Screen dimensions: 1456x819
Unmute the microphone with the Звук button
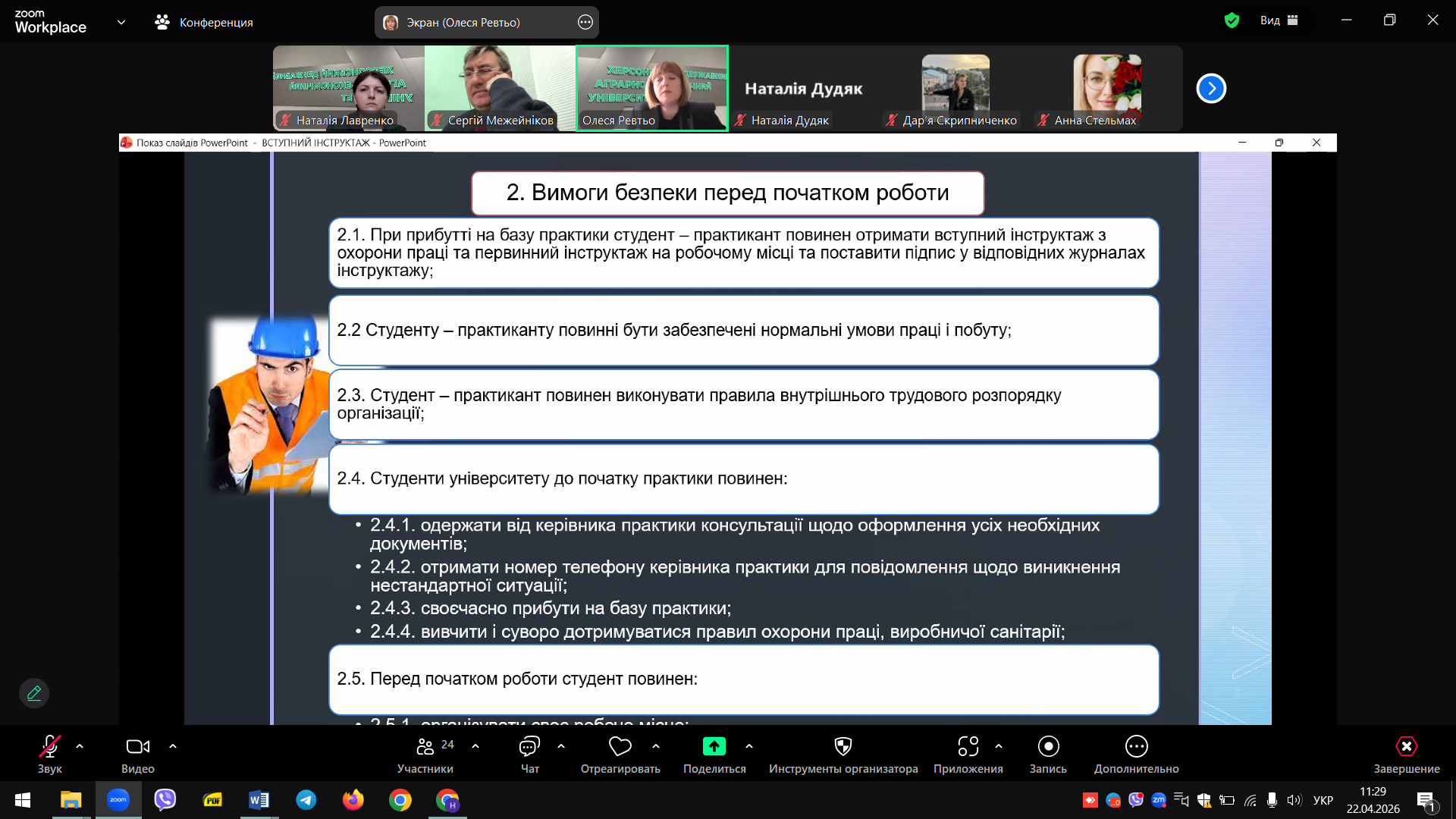coord(49,748)
